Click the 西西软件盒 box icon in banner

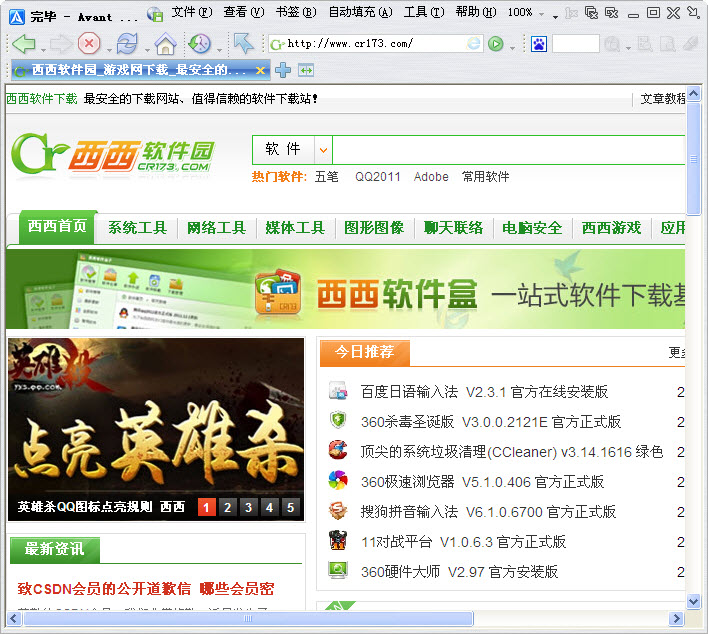pos(278,292)
